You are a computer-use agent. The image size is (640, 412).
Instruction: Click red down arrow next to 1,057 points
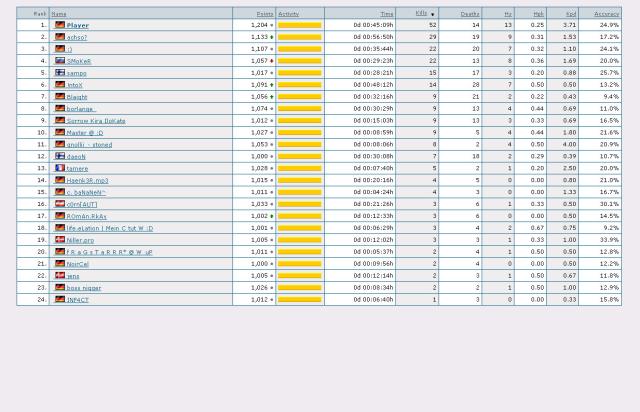pos(272,61)
